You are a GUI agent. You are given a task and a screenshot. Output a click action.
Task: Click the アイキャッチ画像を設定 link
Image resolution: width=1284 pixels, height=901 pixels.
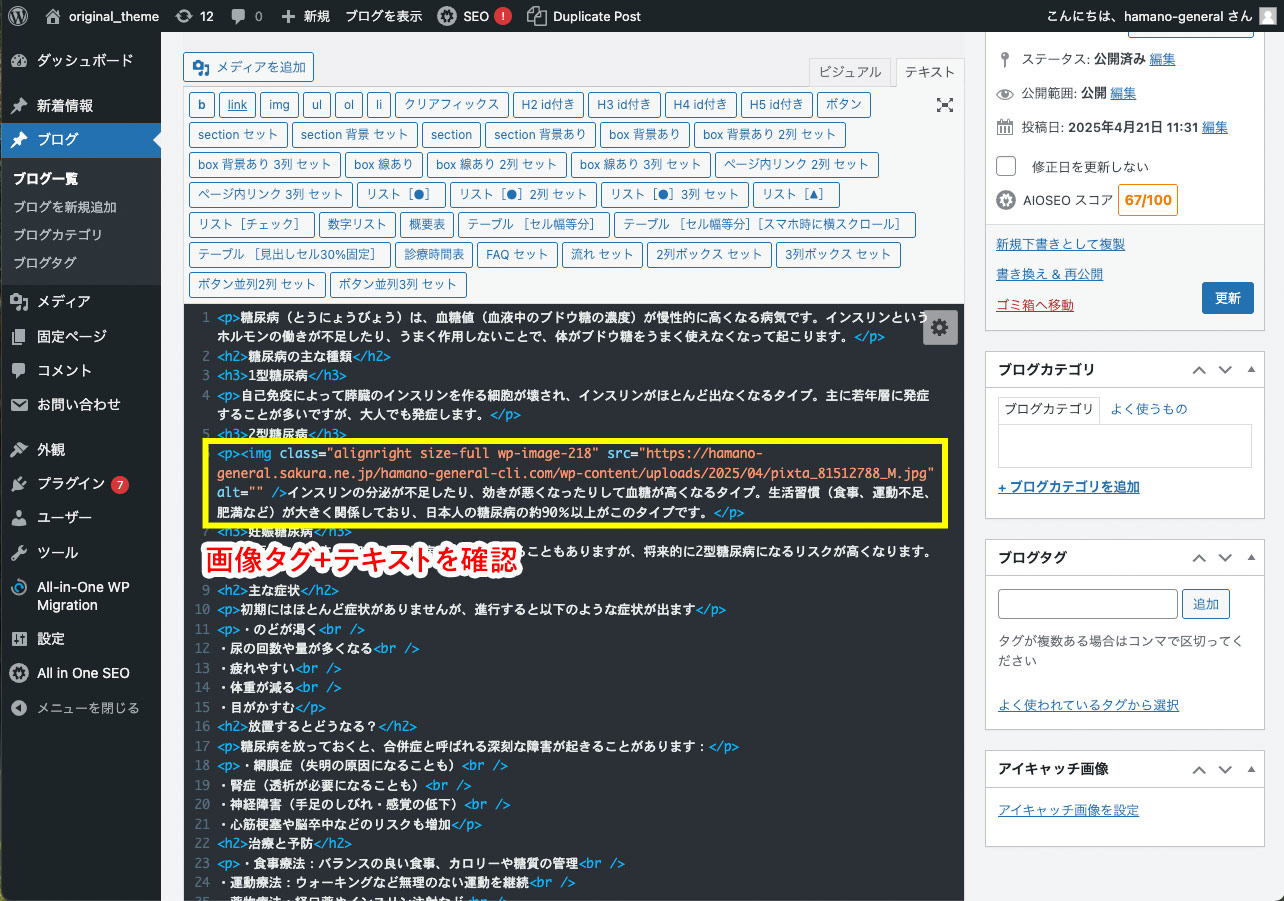1068,810
